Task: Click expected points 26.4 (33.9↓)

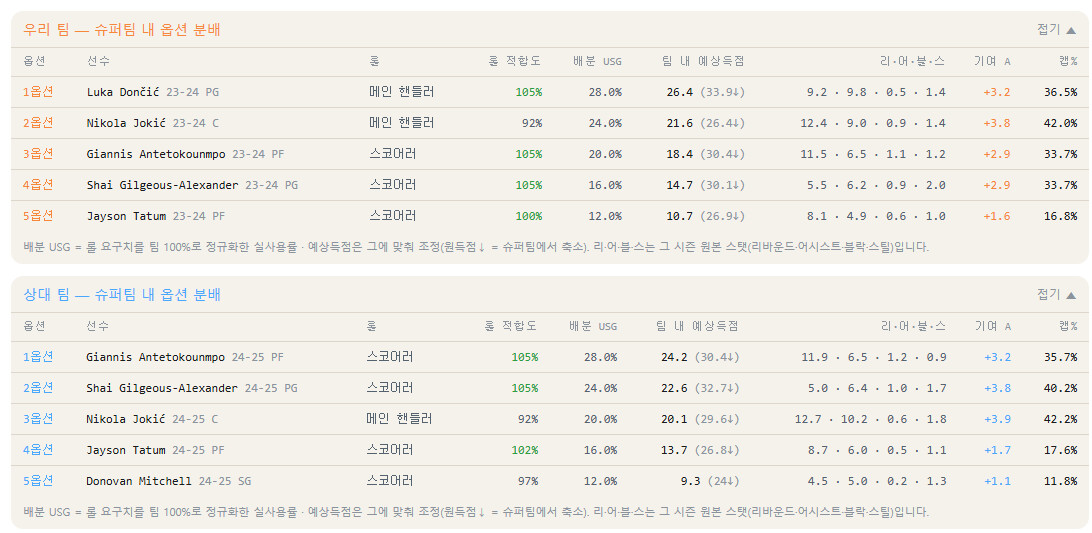Action: click(x=705, y=92)
